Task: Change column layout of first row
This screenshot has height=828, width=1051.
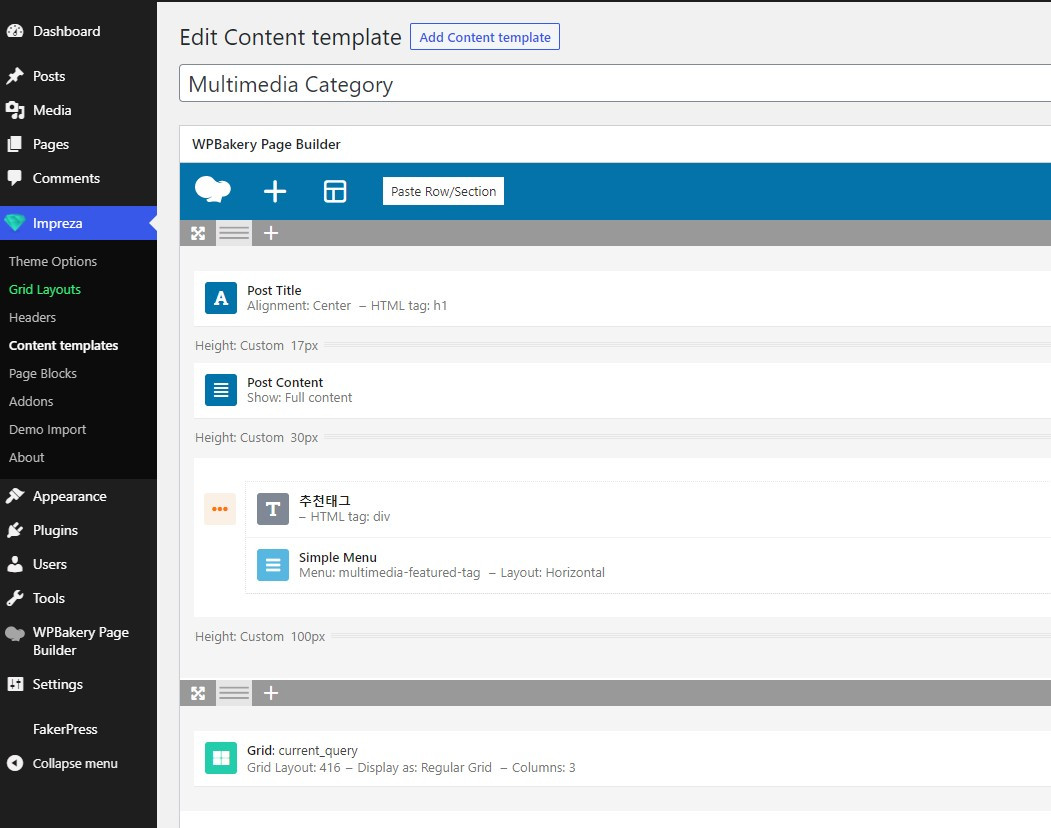Action: 234,233
